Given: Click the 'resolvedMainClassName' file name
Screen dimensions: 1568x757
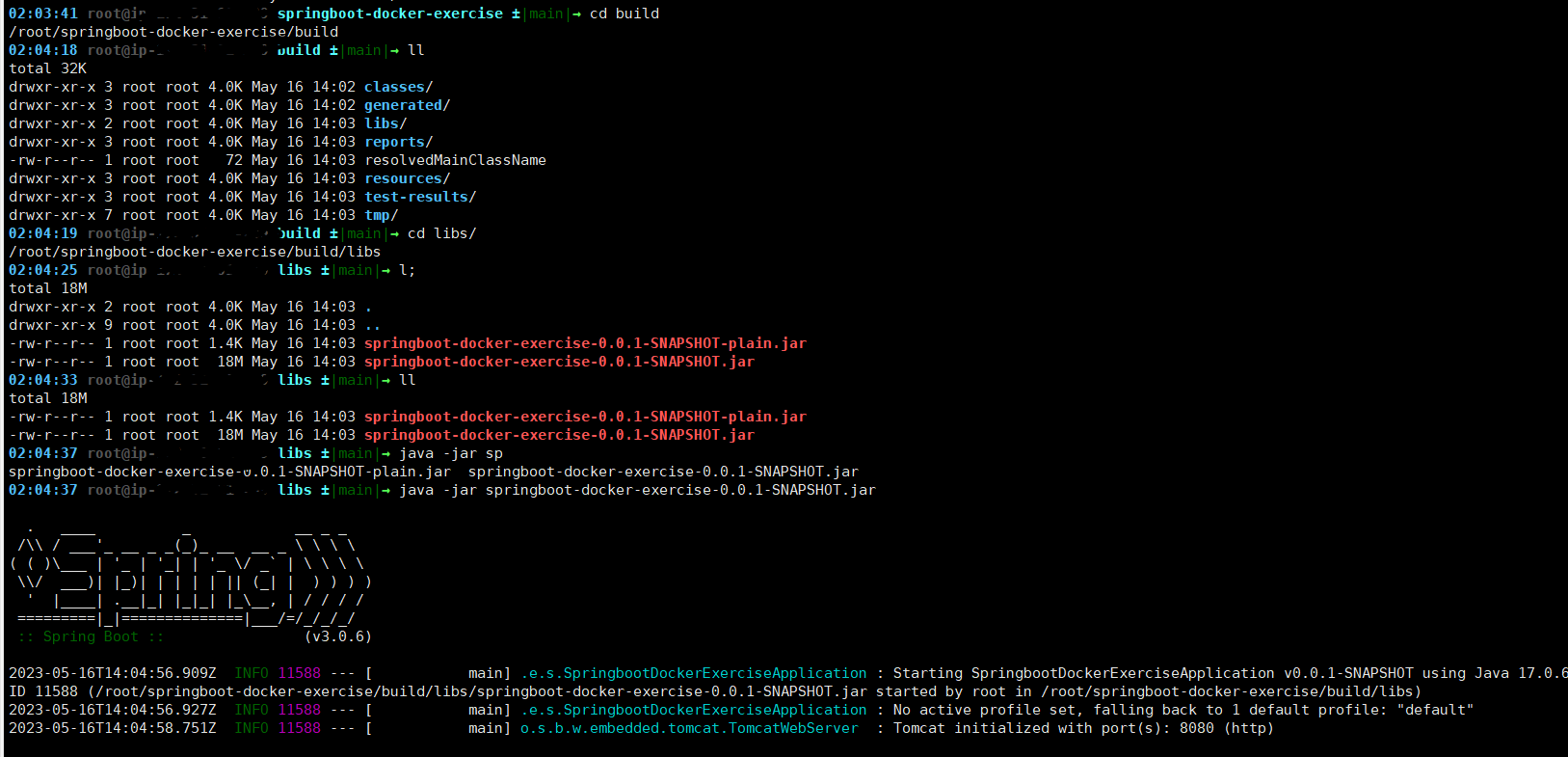Looking at the screenshot, I should (455, 160).
